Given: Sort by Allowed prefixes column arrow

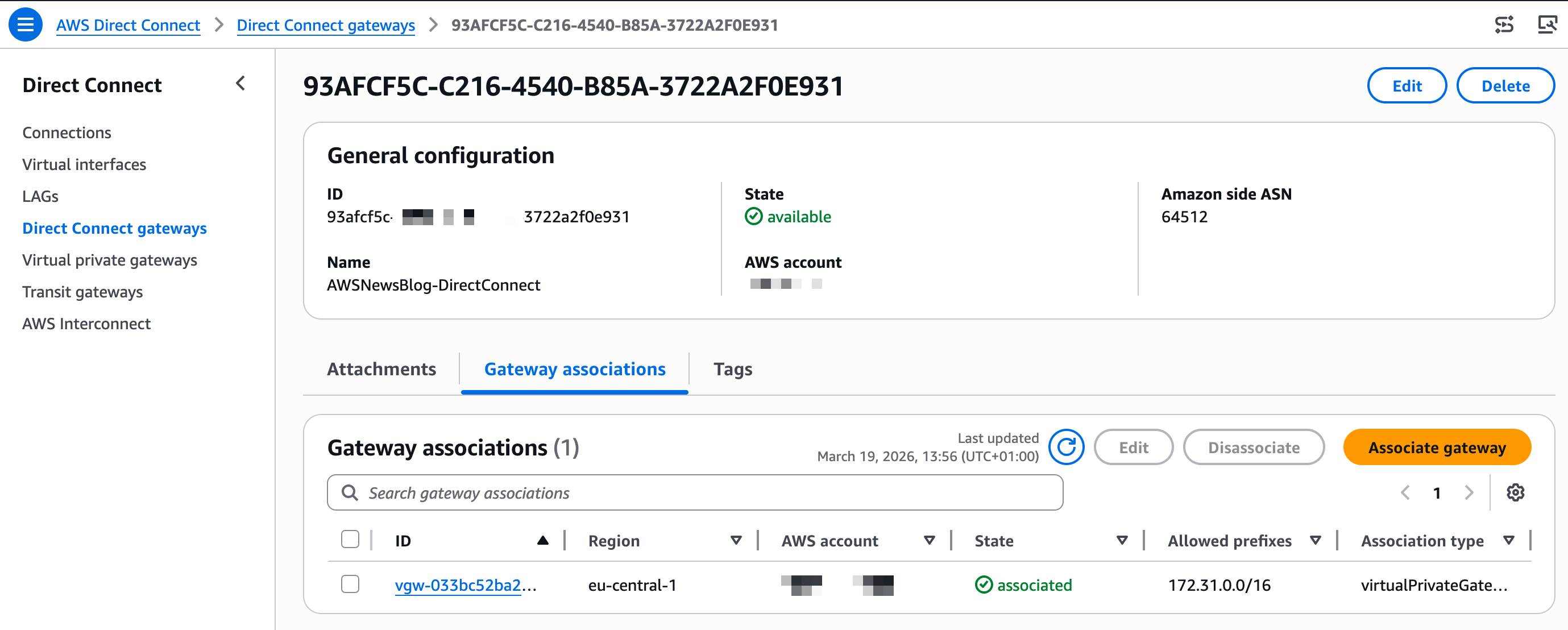Looking at the screenshot, I should pos(1316,541).
